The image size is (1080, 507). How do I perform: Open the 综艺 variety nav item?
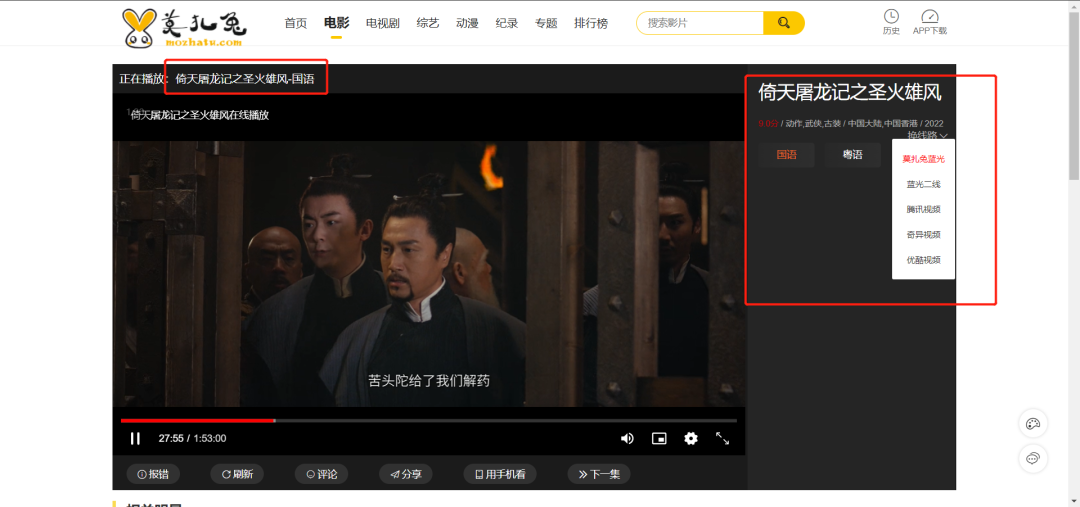tap(428, 23)
